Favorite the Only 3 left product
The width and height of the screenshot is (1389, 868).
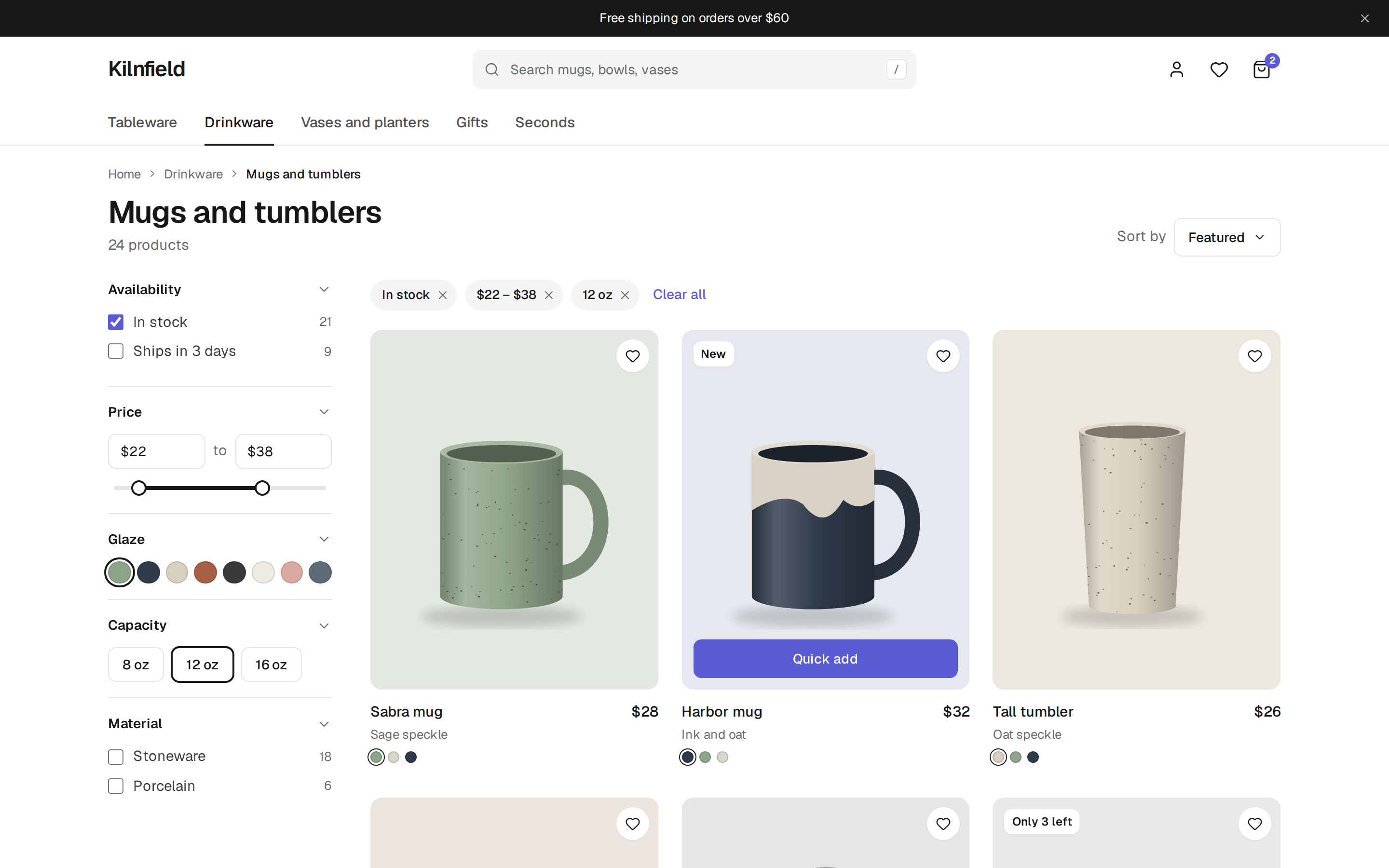click(x=1255, y=824)
